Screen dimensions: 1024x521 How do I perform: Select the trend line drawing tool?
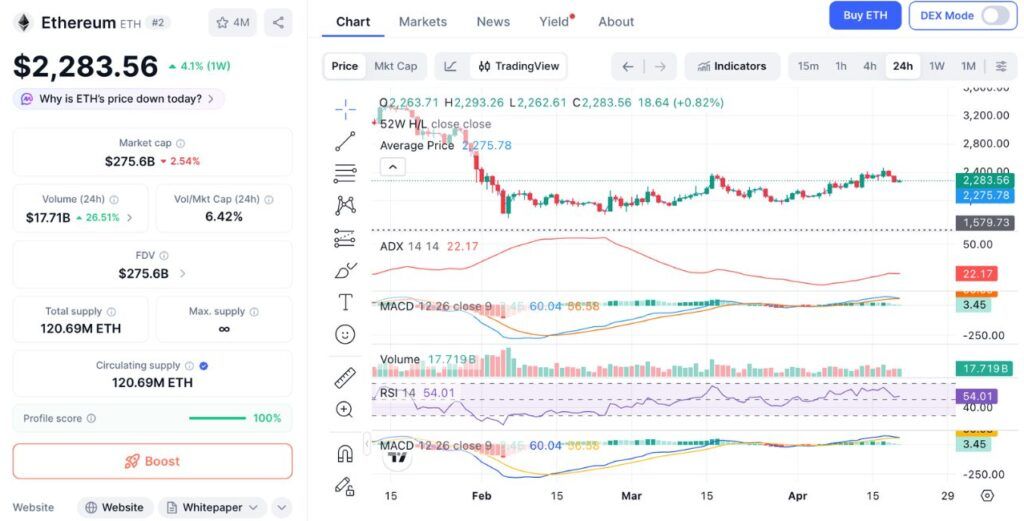tap(345, 141)
